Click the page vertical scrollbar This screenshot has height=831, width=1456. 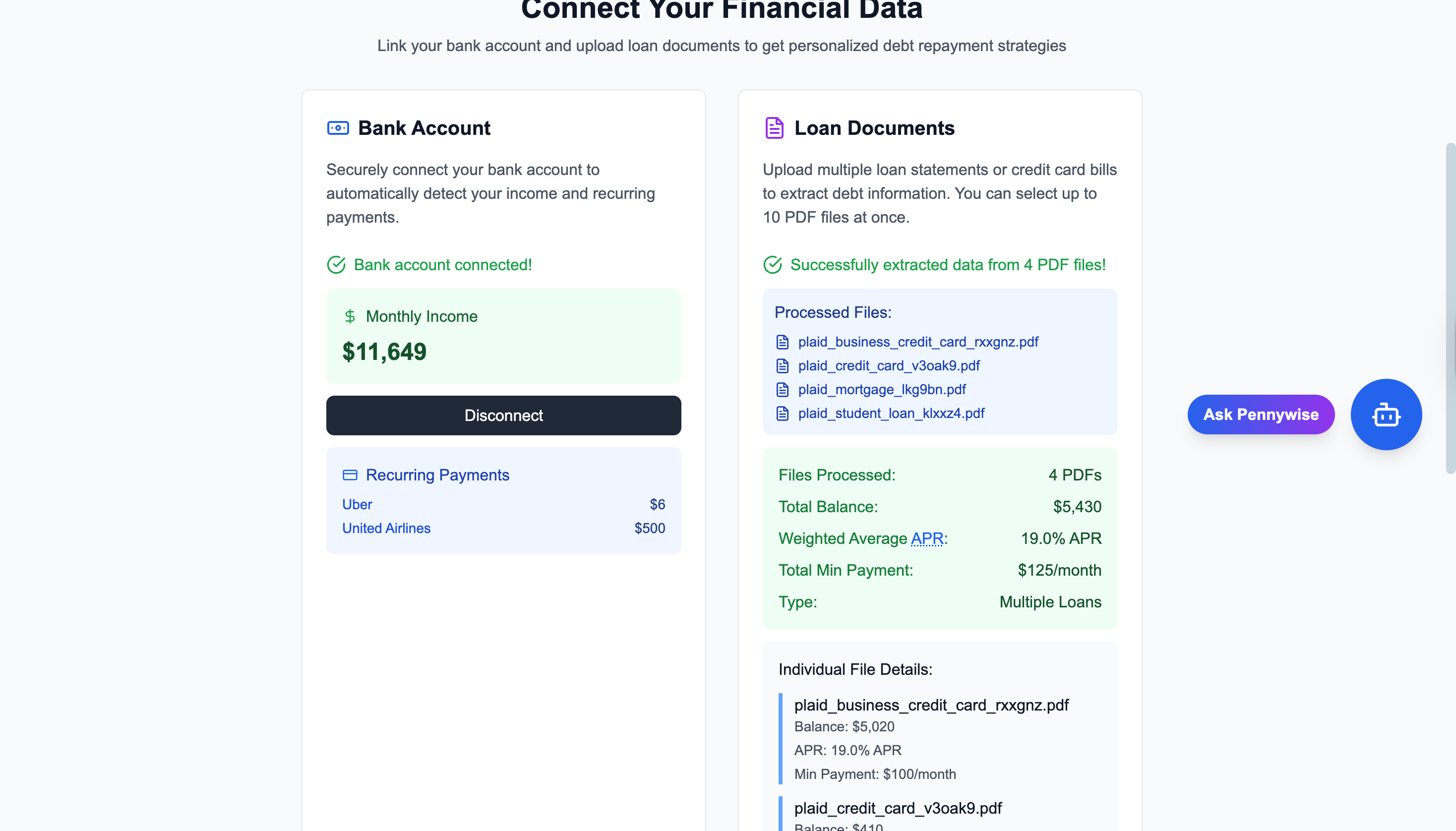pos(1450,308)
